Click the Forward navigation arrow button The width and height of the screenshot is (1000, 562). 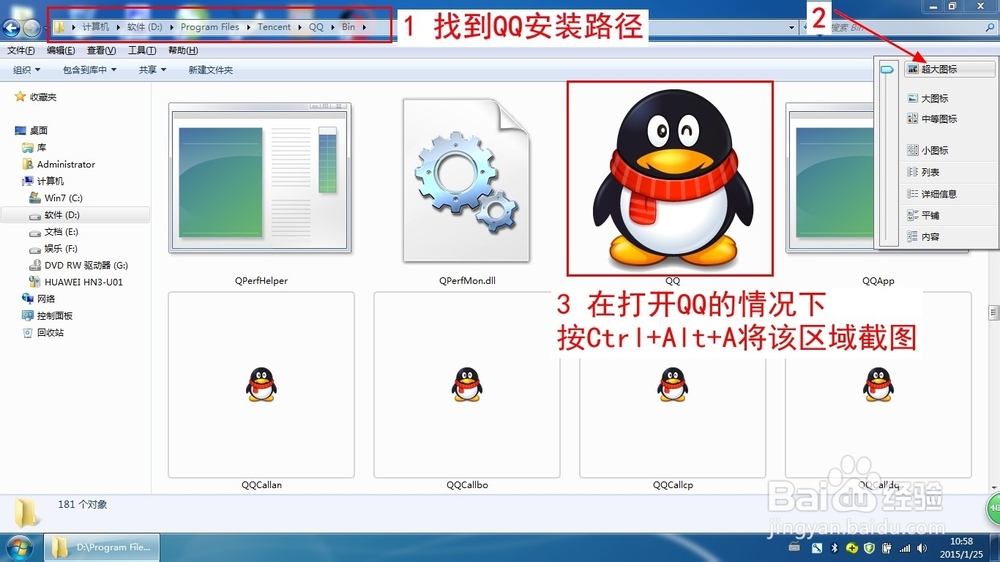tap(31, 27)
